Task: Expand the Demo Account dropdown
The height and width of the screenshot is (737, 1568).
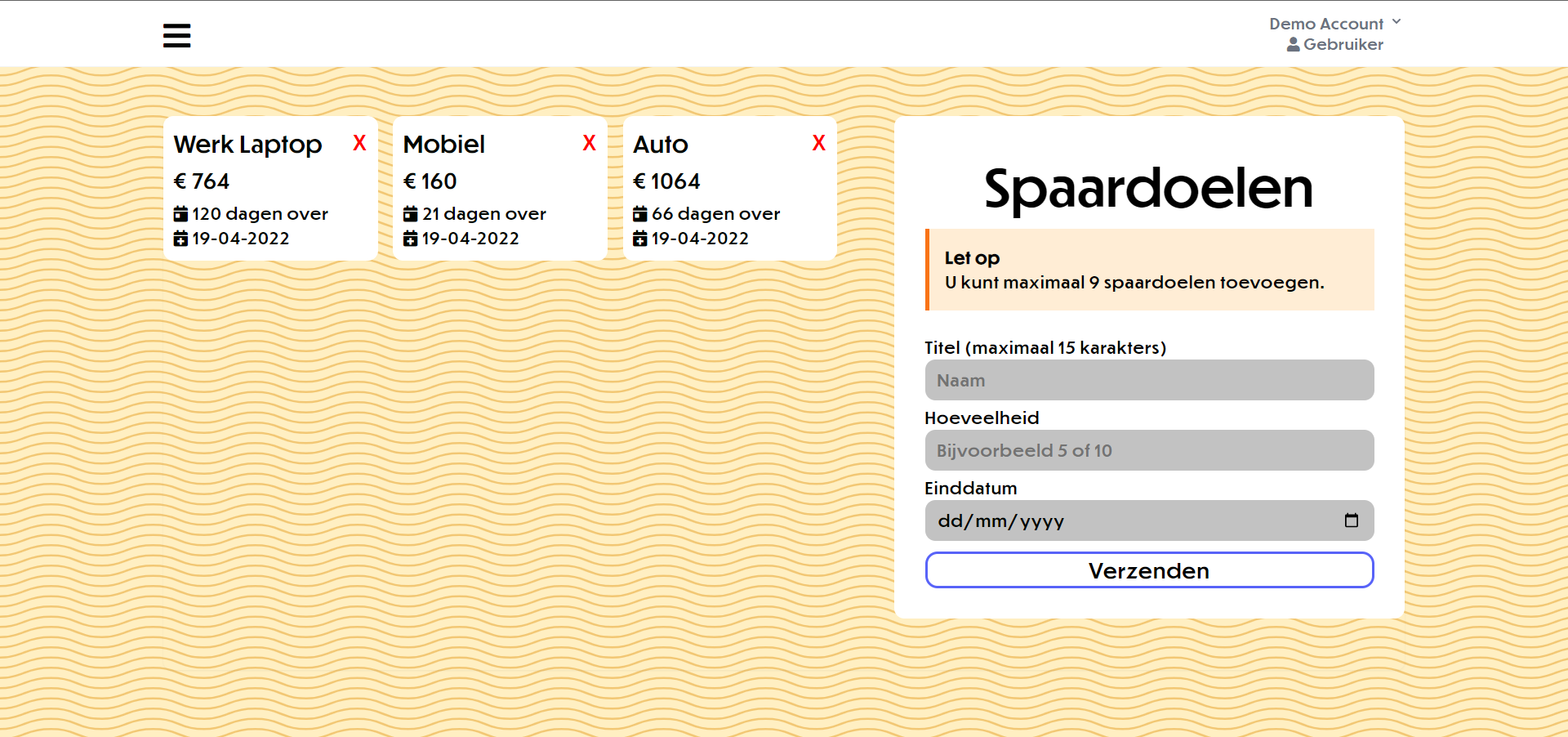Action: [x=1396, y=21]
